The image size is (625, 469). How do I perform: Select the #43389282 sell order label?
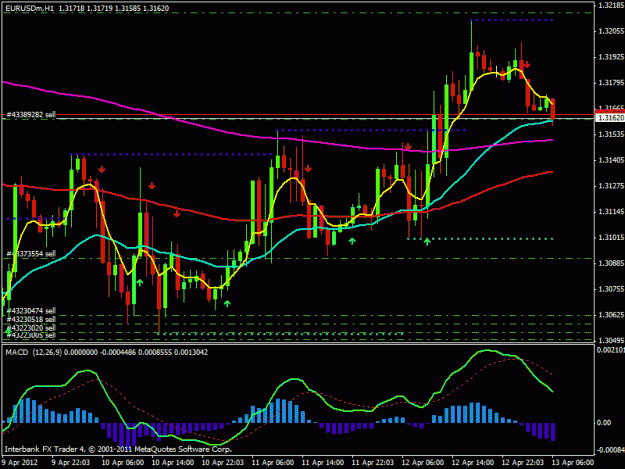point(31,115)
